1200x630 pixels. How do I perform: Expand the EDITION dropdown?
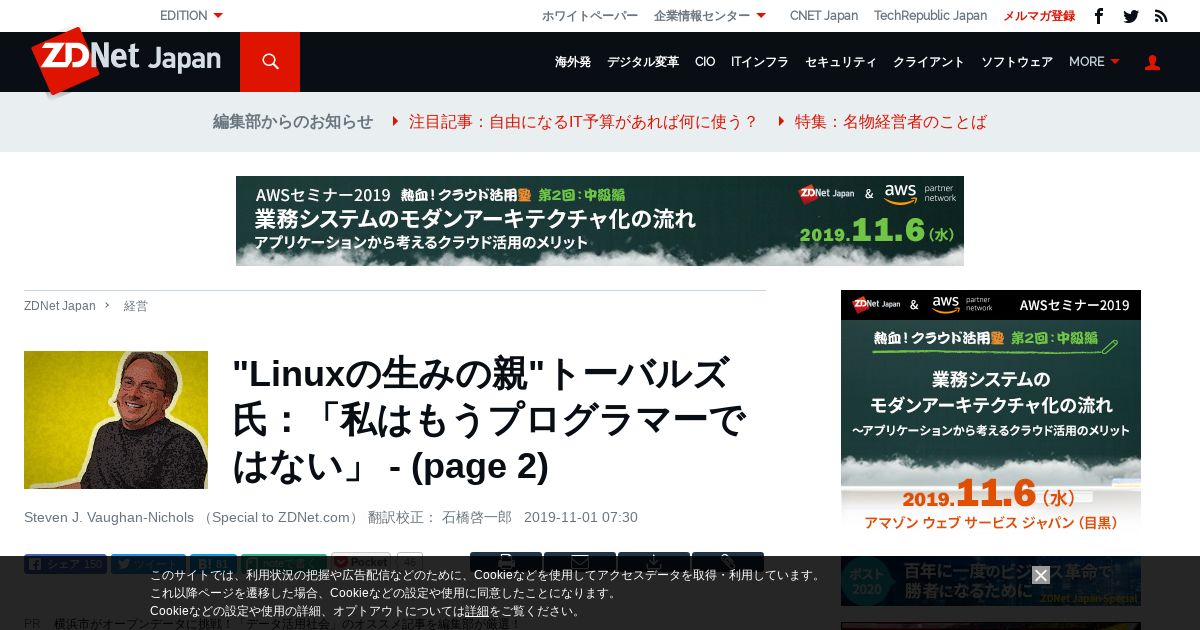pos(192,16)
